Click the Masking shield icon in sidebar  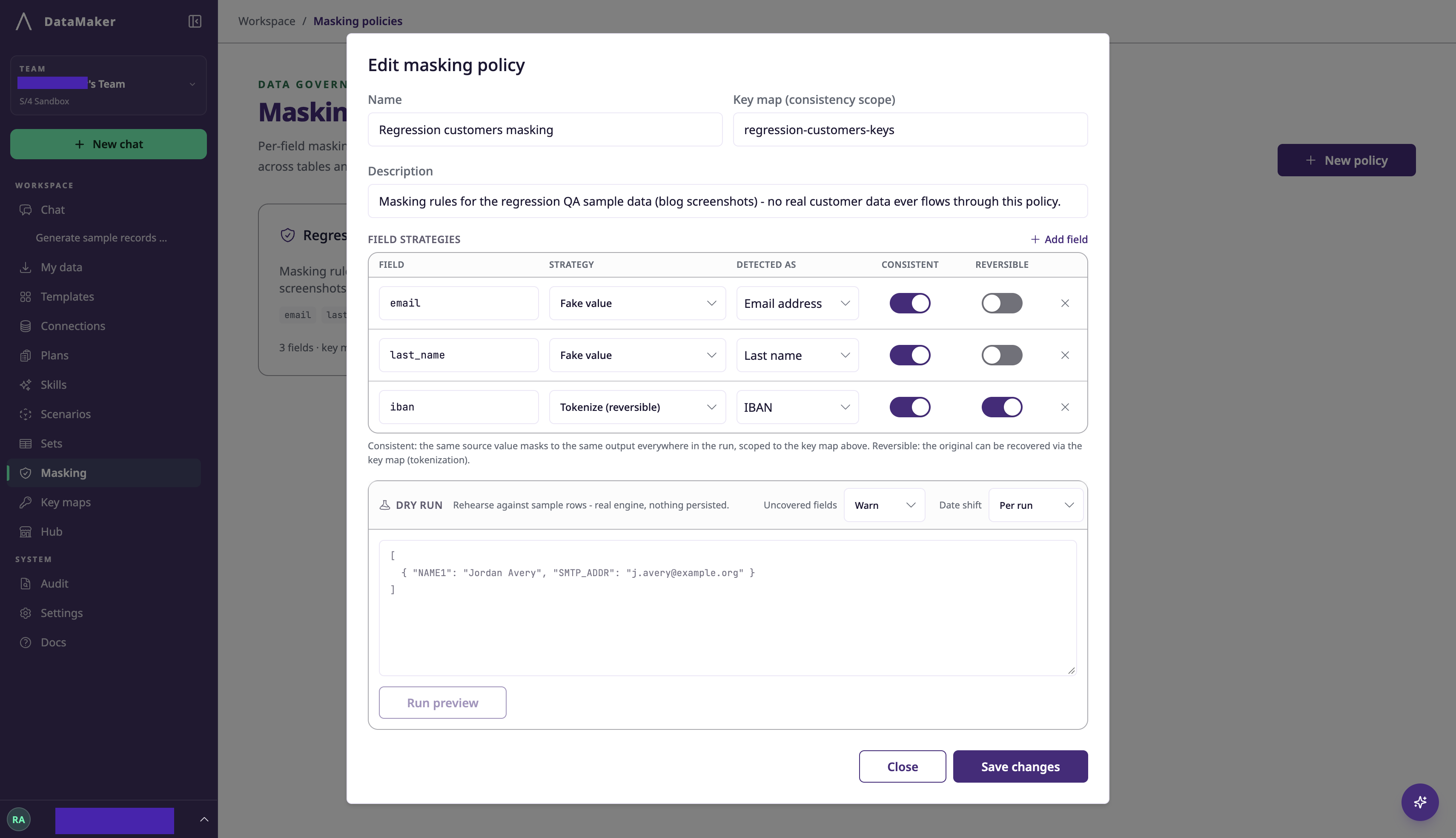pyautogui.click(x=25, y=473)
